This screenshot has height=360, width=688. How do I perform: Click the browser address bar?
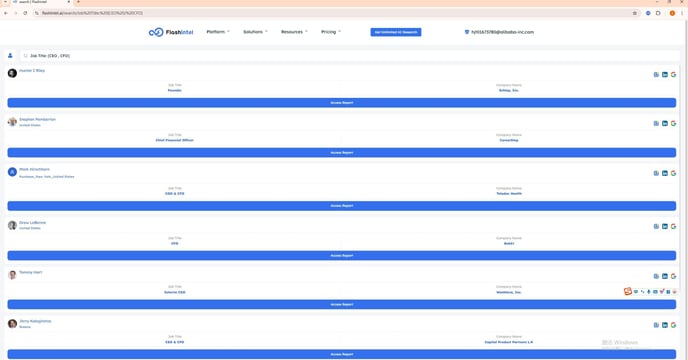point(336,13)
